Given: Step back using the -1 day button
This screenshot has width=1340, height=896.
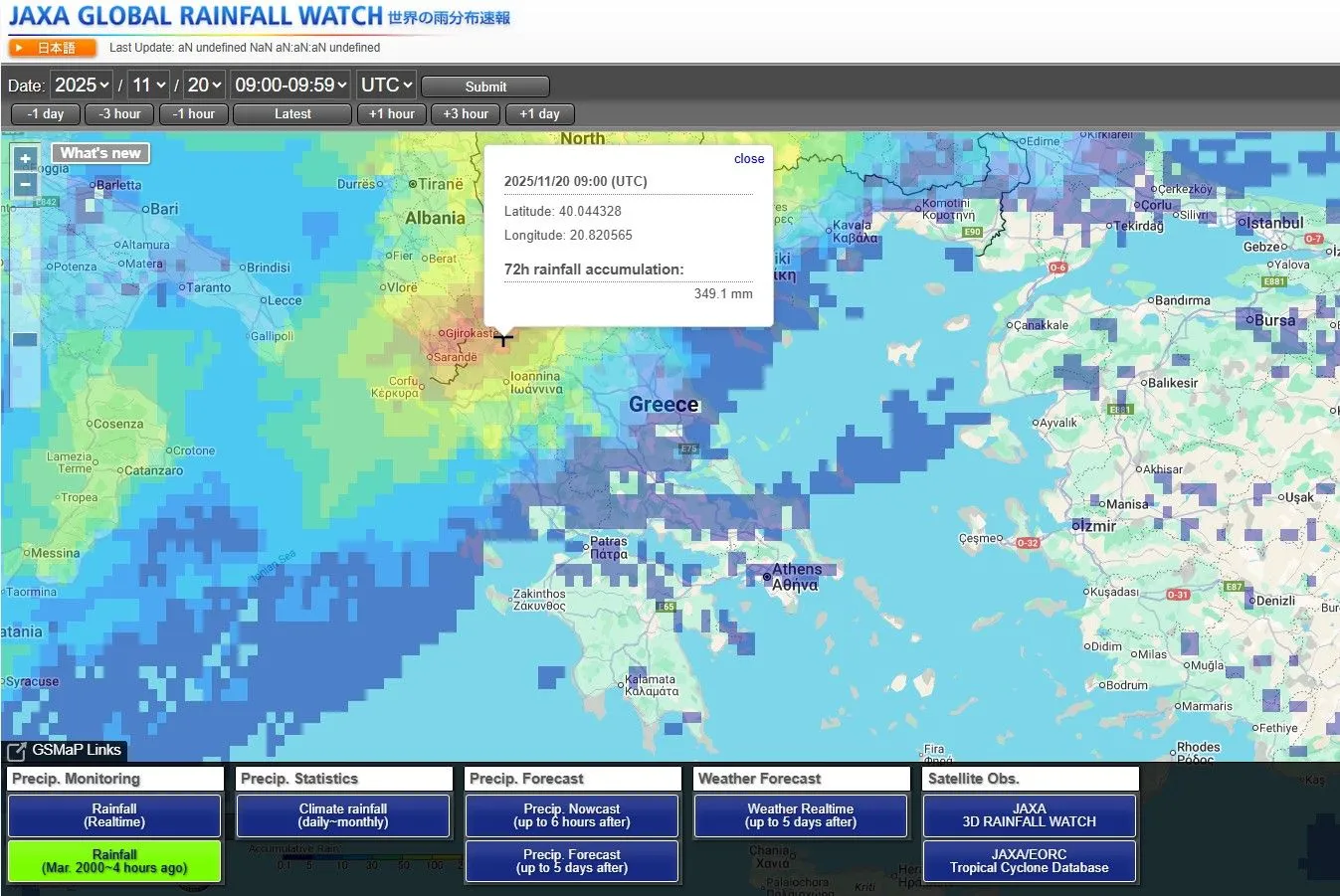Looking at the screenshot, I should (x=46, y=114).
